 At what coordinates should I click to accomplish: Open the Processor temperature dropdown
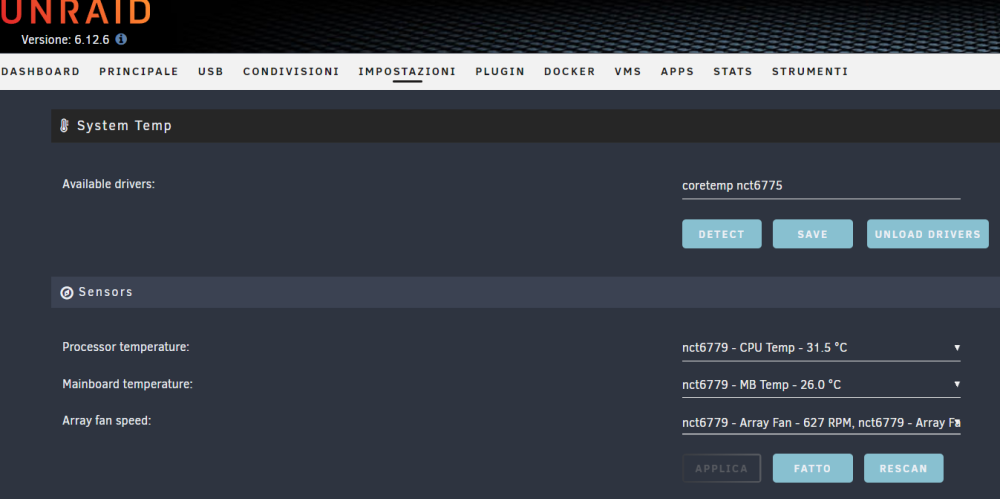pos(821,348)
